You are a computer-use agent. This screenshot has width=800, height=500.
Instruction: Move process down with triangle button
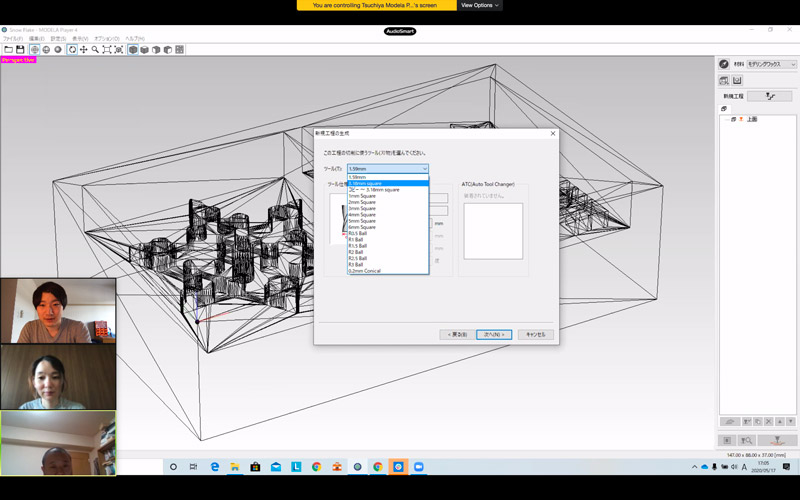[790, 422]
